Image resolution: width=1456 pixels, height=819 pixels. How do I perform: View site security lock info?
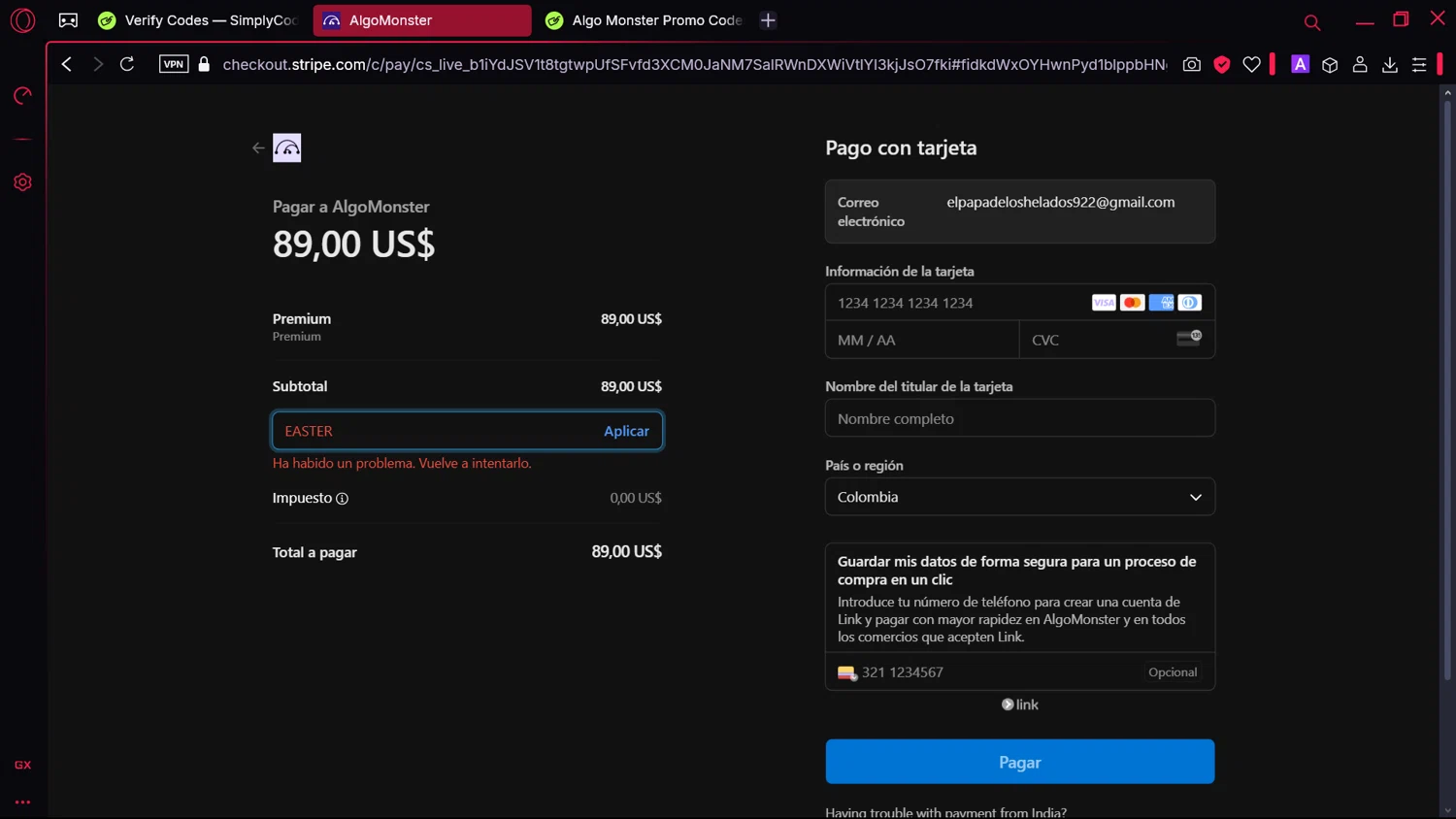[x=204, y=64]
